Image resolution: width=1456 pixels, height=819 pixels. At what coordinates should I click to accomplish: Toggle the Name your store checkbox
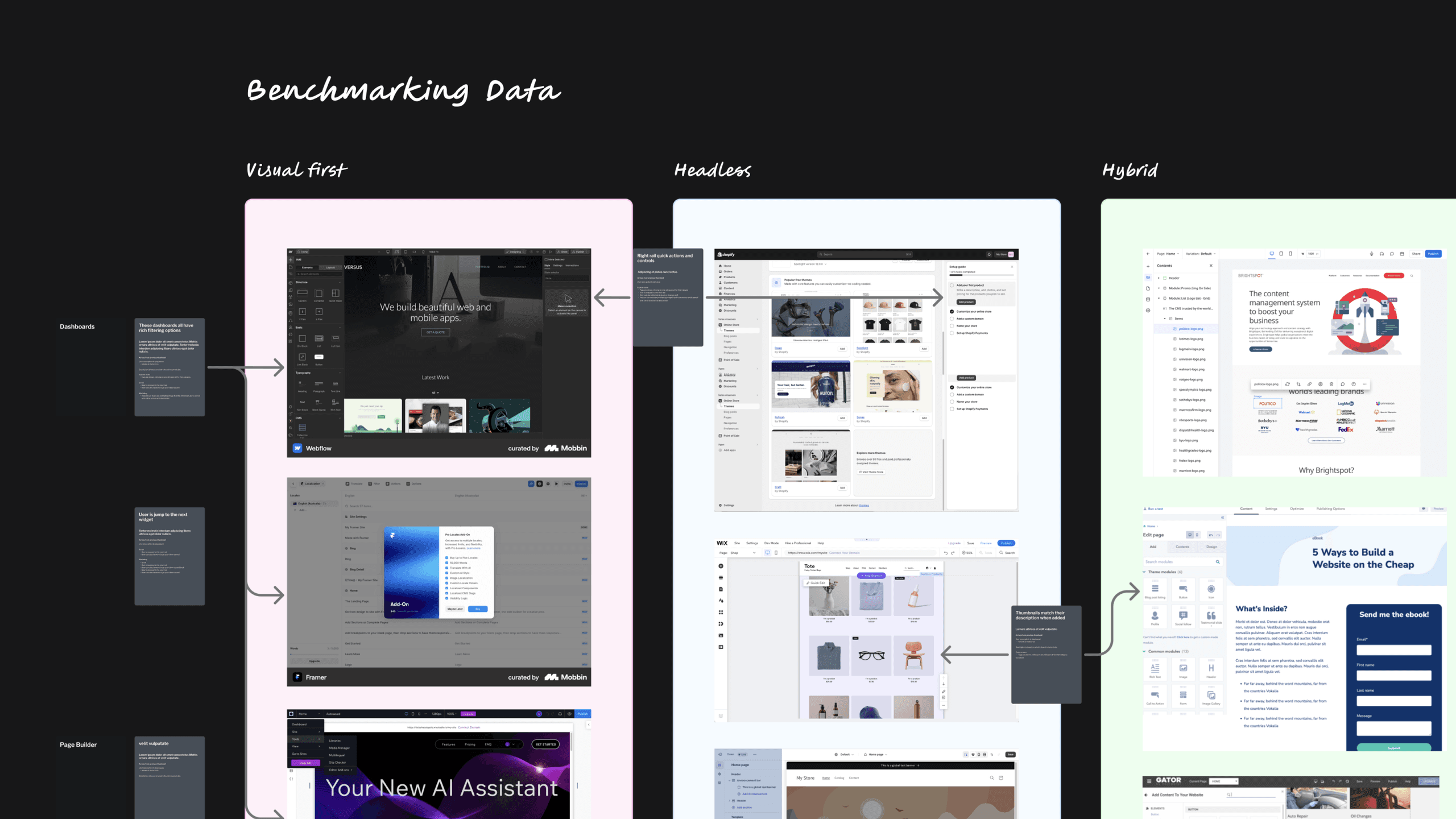coord(952,326)
